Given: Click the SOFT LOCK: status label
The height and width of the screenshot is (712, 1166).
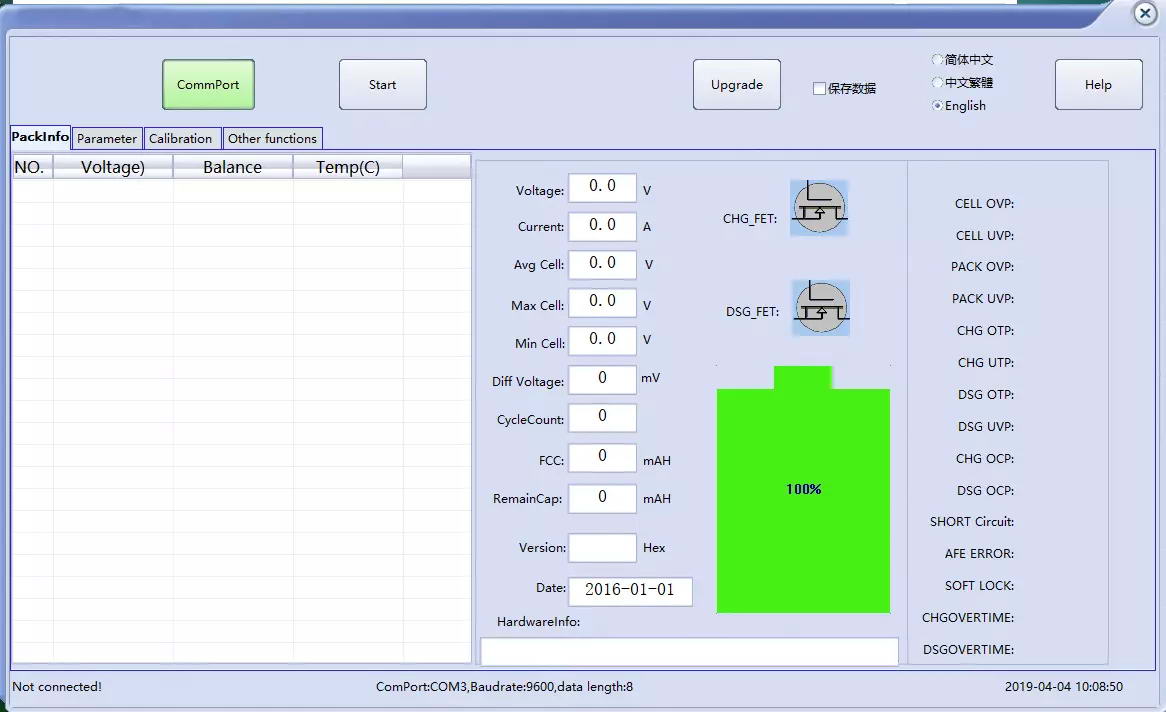Looking at the screenshot, I should (x=979, y=586).
